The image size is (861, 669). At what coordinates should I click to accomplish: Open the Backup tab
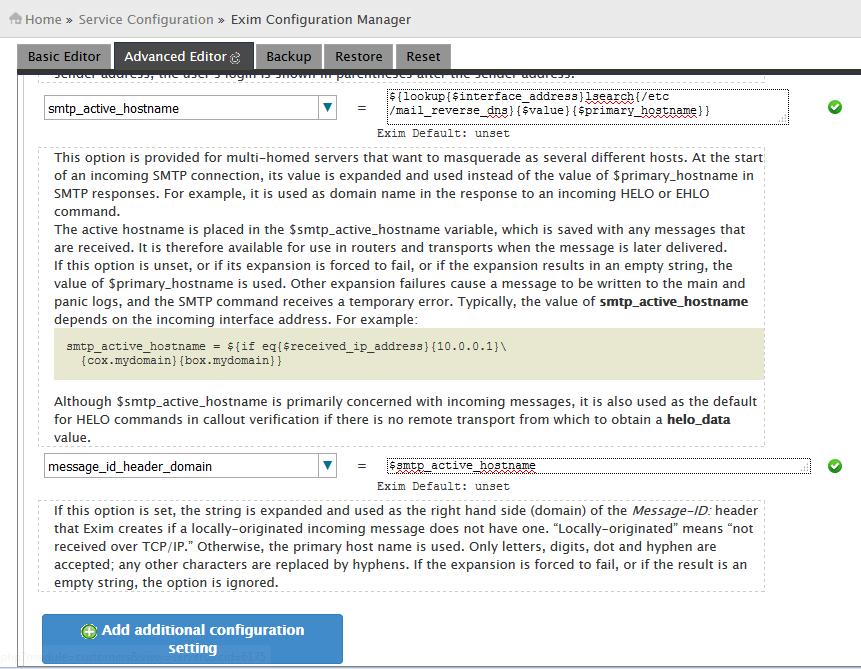pyautogui.click(x=289, y=57)
